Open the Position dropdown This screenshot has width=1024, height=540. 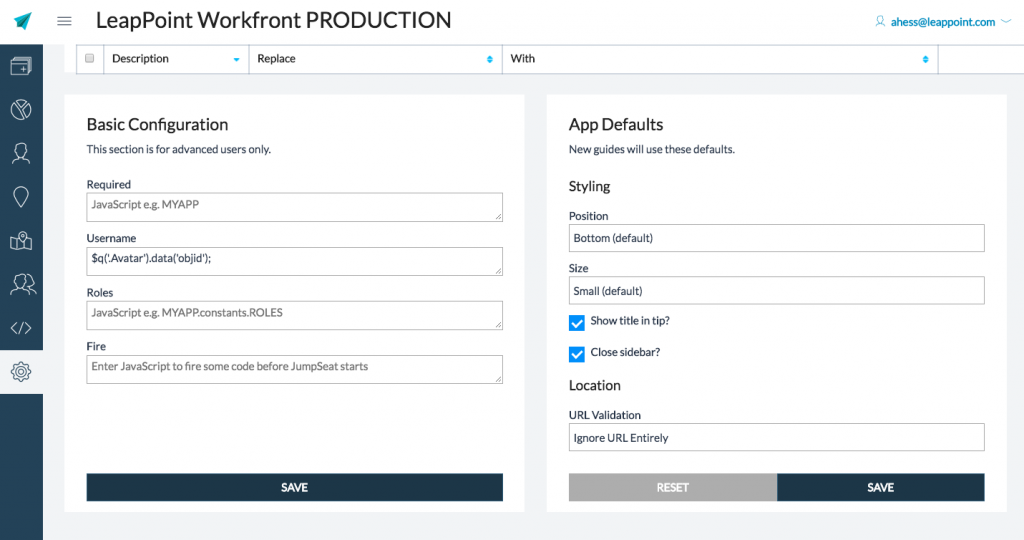(776, 238)
